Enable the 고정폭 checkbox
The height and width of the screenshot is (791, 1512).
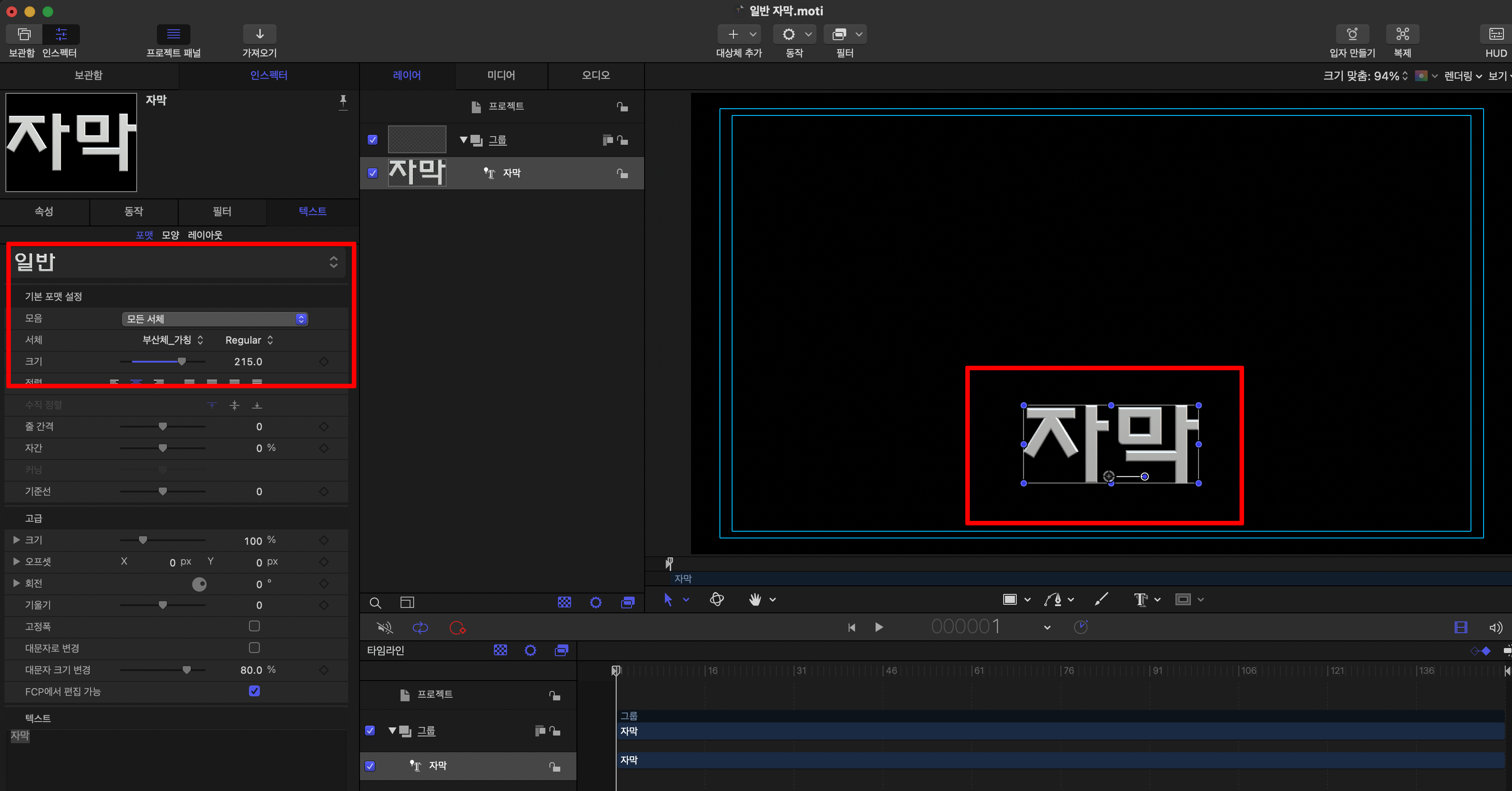pyautogui.click(x=254, y=626)
